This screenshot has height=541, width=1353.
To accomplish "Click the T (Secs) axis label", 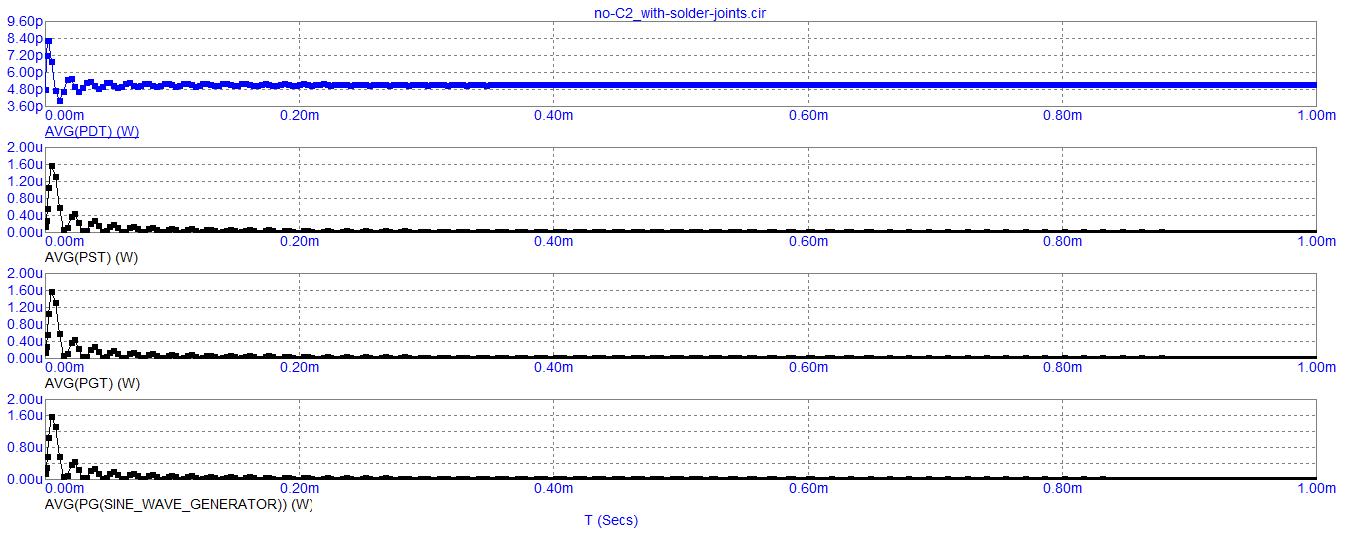I will pyautogui.click(x=610, y=521).
